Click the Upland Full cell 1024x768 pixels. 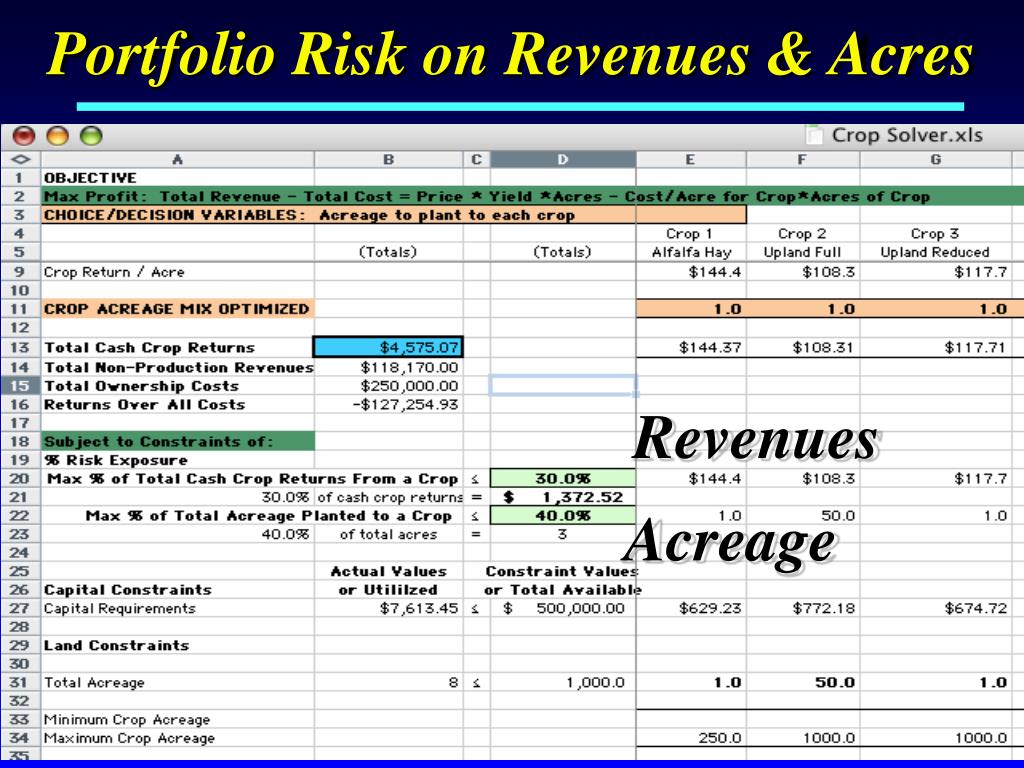[x=803, y=252]
